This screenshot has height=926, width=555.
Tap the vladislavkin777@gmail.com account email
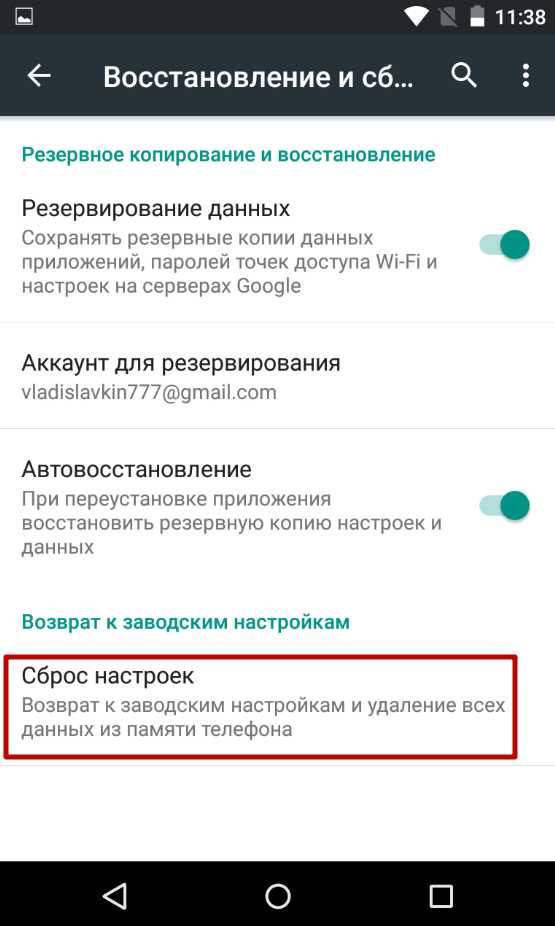coord(149,392)
